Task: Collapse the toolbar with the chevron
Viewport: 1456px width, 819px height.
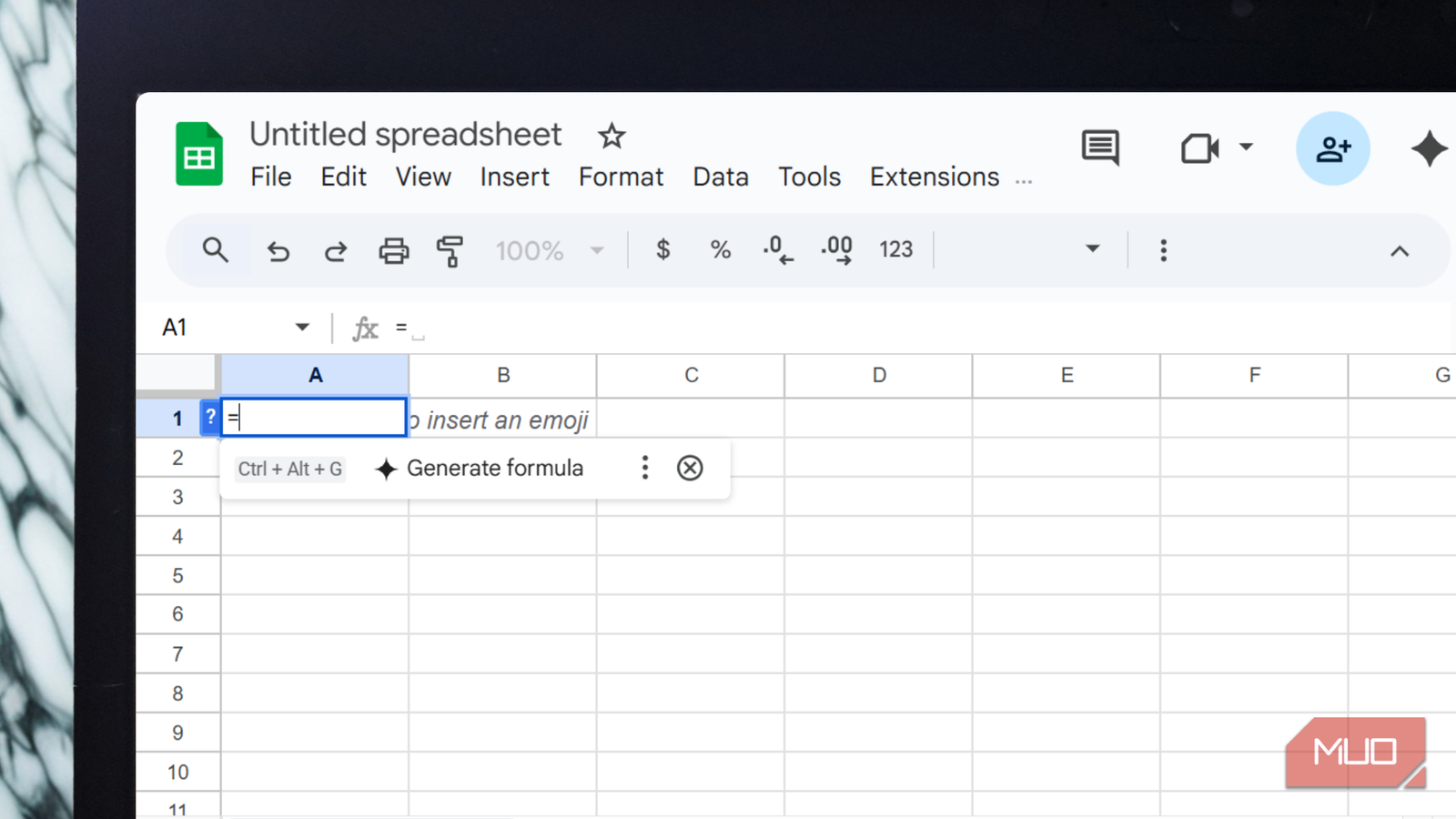Action: click(1400, 251)
